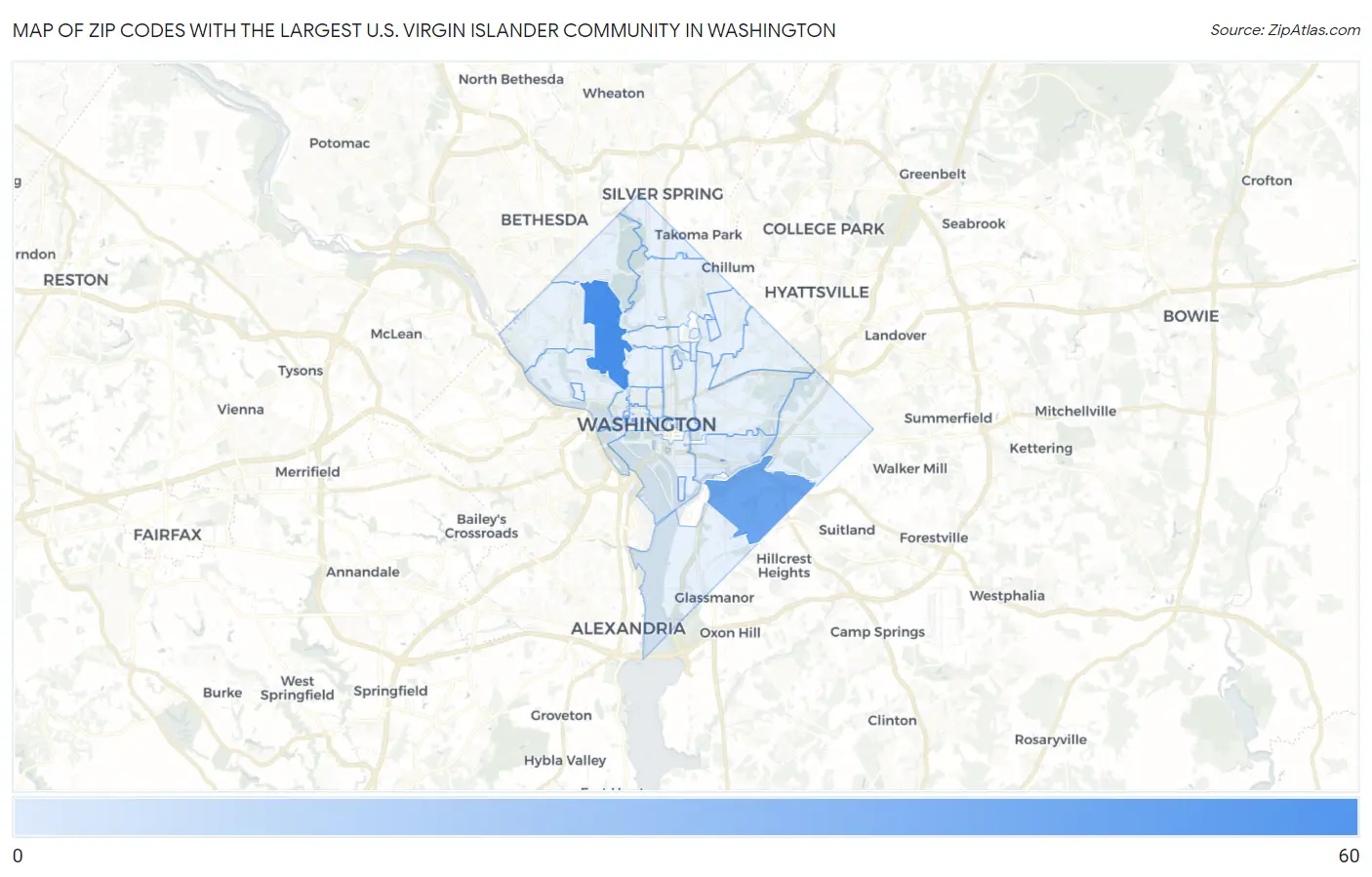The image size is (1372, 877).
Task: Click the West Springfield label
Action: point(298,689)
